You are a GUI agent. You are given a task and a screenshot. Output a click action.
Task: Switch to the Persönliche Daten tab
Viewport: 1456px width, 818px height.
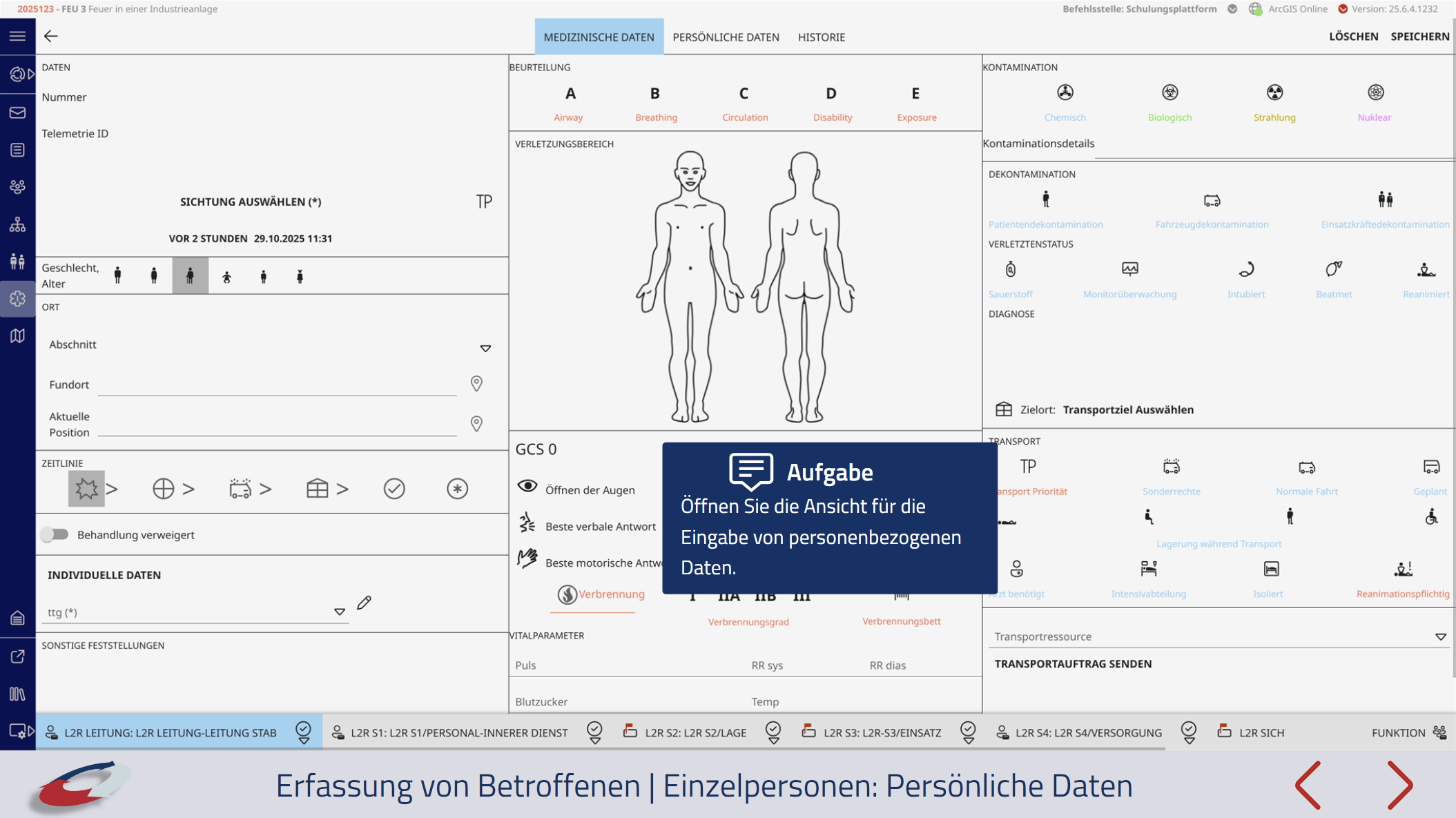tap(726, 37)
